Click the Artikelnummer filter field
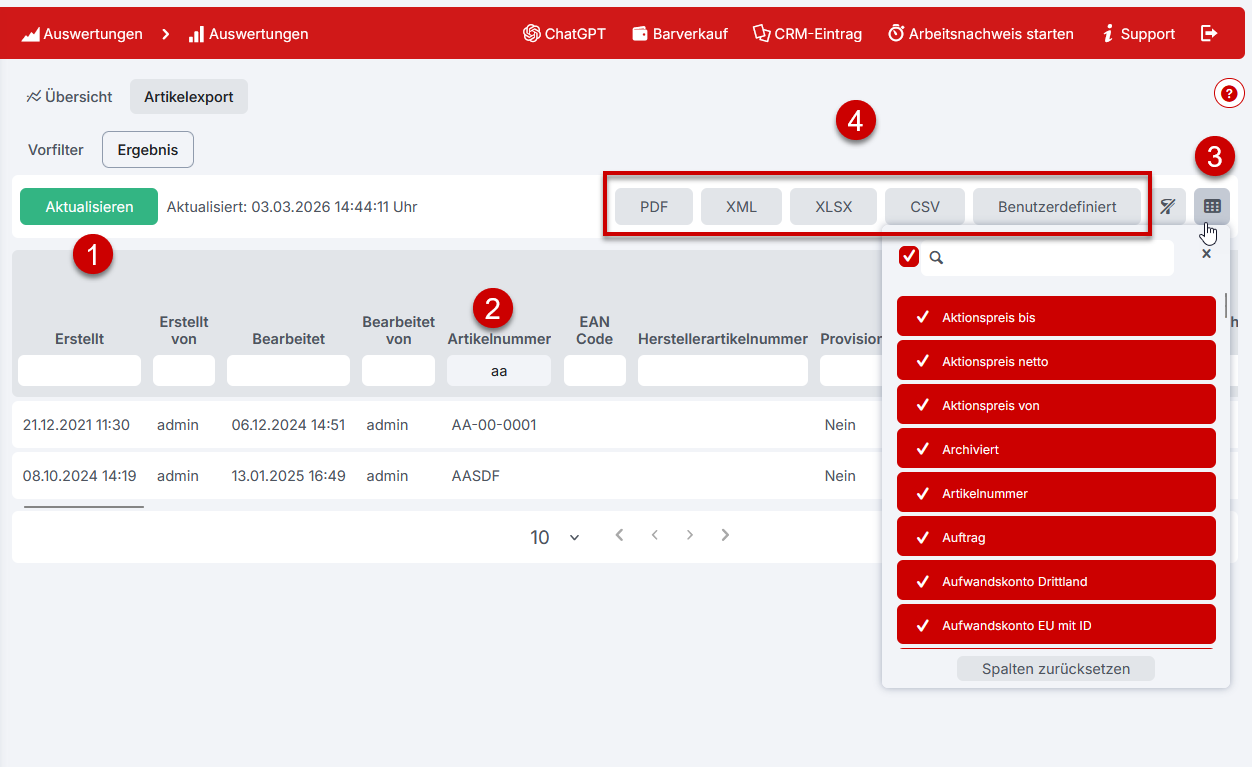The height and width of the screenshot is (767, 1252). coord(498,371)
